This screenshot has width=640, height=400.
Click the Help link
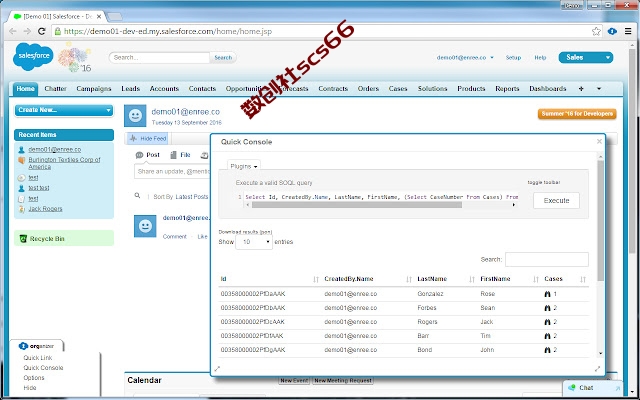click(540, 58)
